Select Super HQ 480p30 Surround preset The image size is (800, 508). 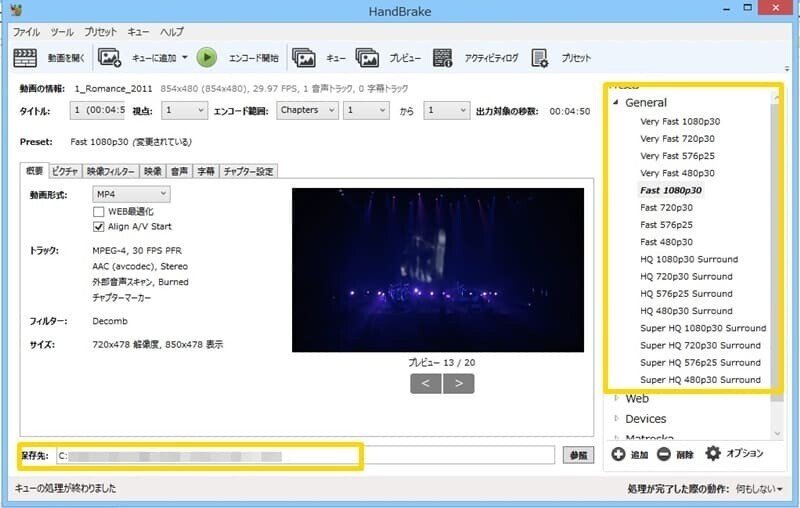point(701,380)
